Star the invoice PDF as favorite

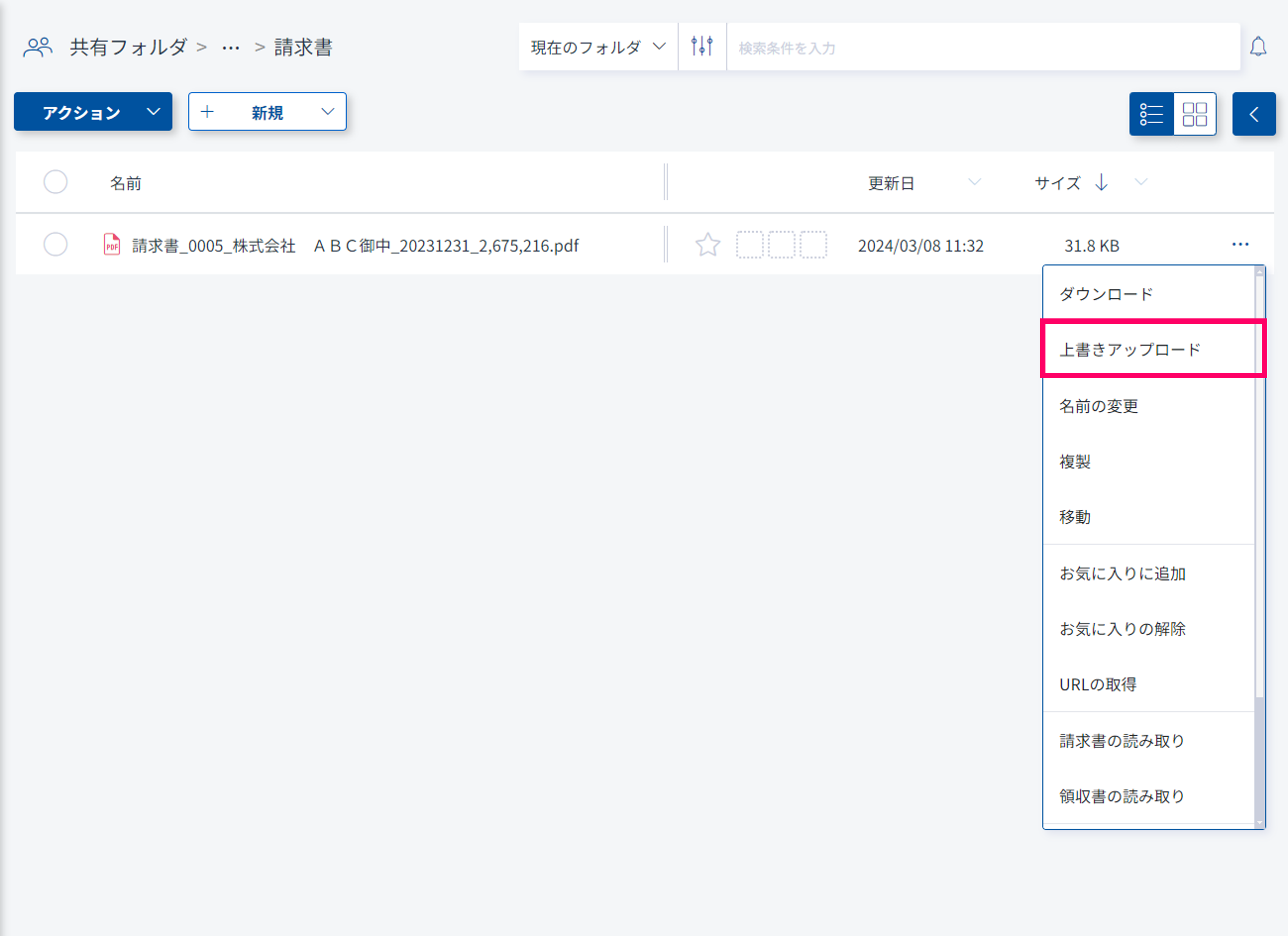(708, 245)
